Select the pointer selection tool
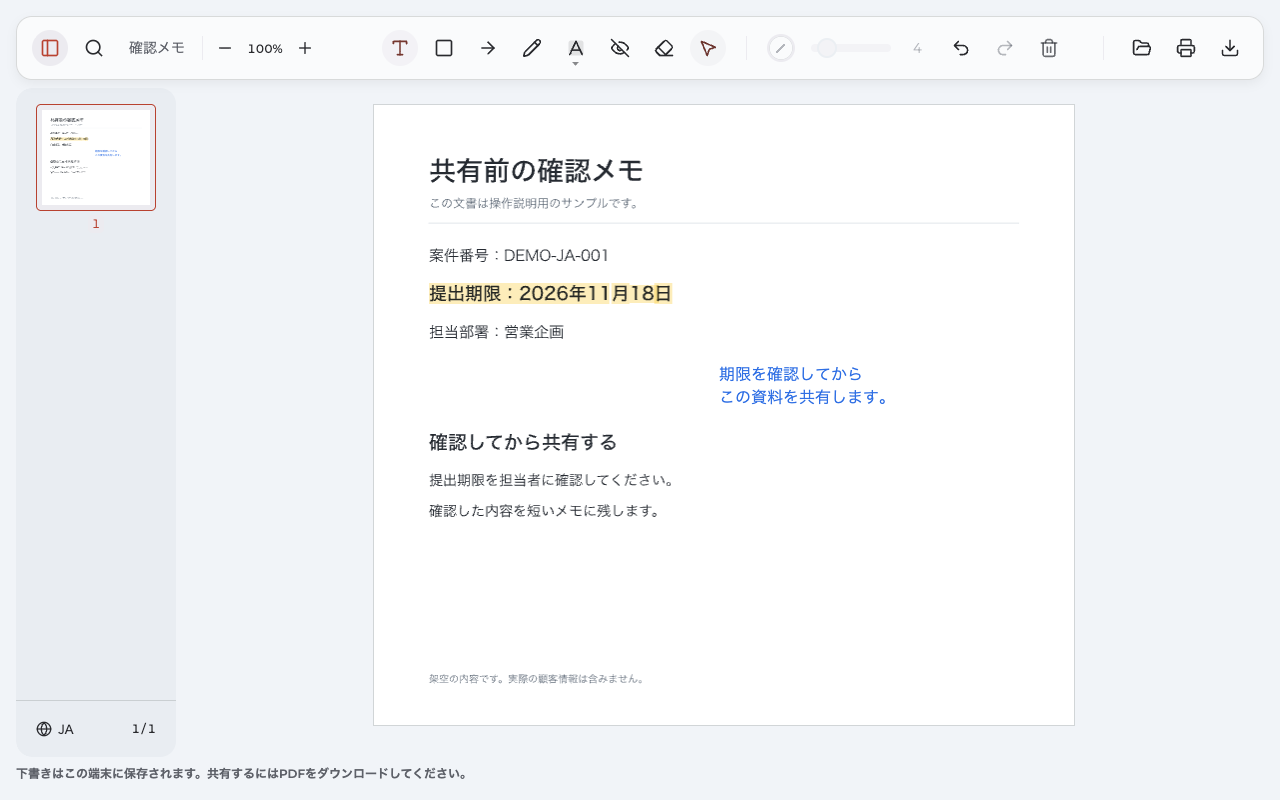Viewport: 1280px width, 800px height. [708, 48]
